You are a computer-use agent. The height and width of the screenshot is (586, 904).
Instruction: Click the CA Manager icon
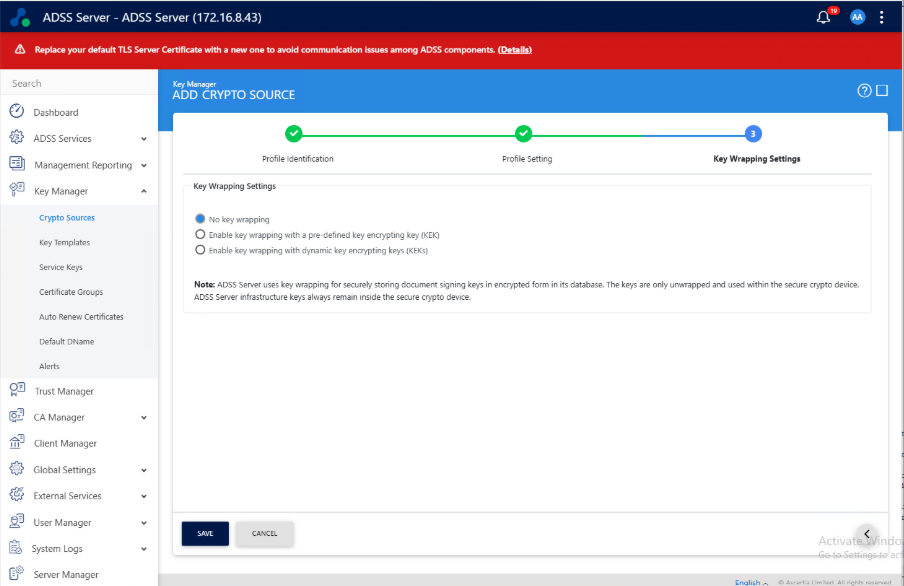point(17,416)
